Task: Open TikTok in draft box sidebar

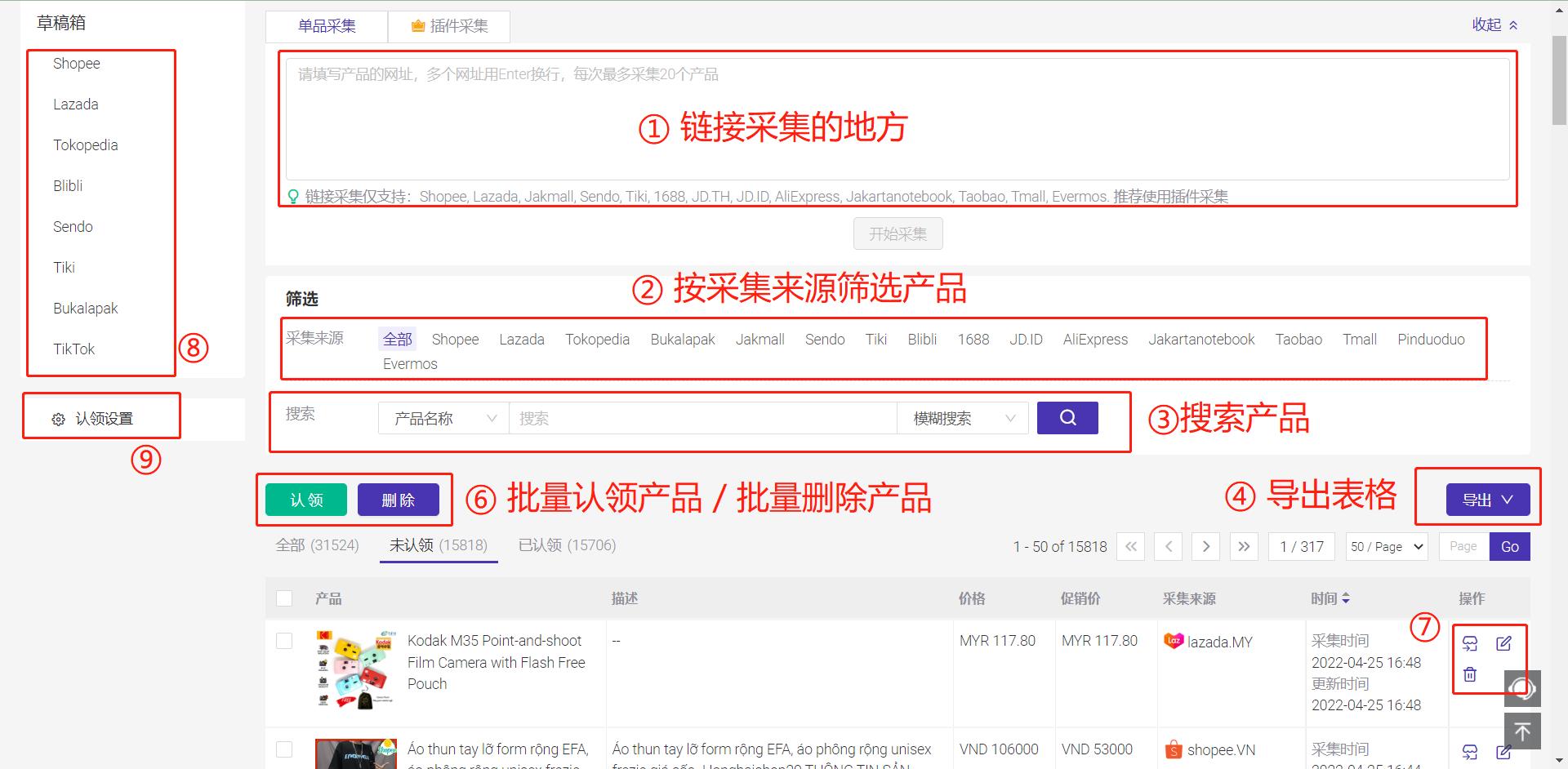Action: click(x=74, y=349)
